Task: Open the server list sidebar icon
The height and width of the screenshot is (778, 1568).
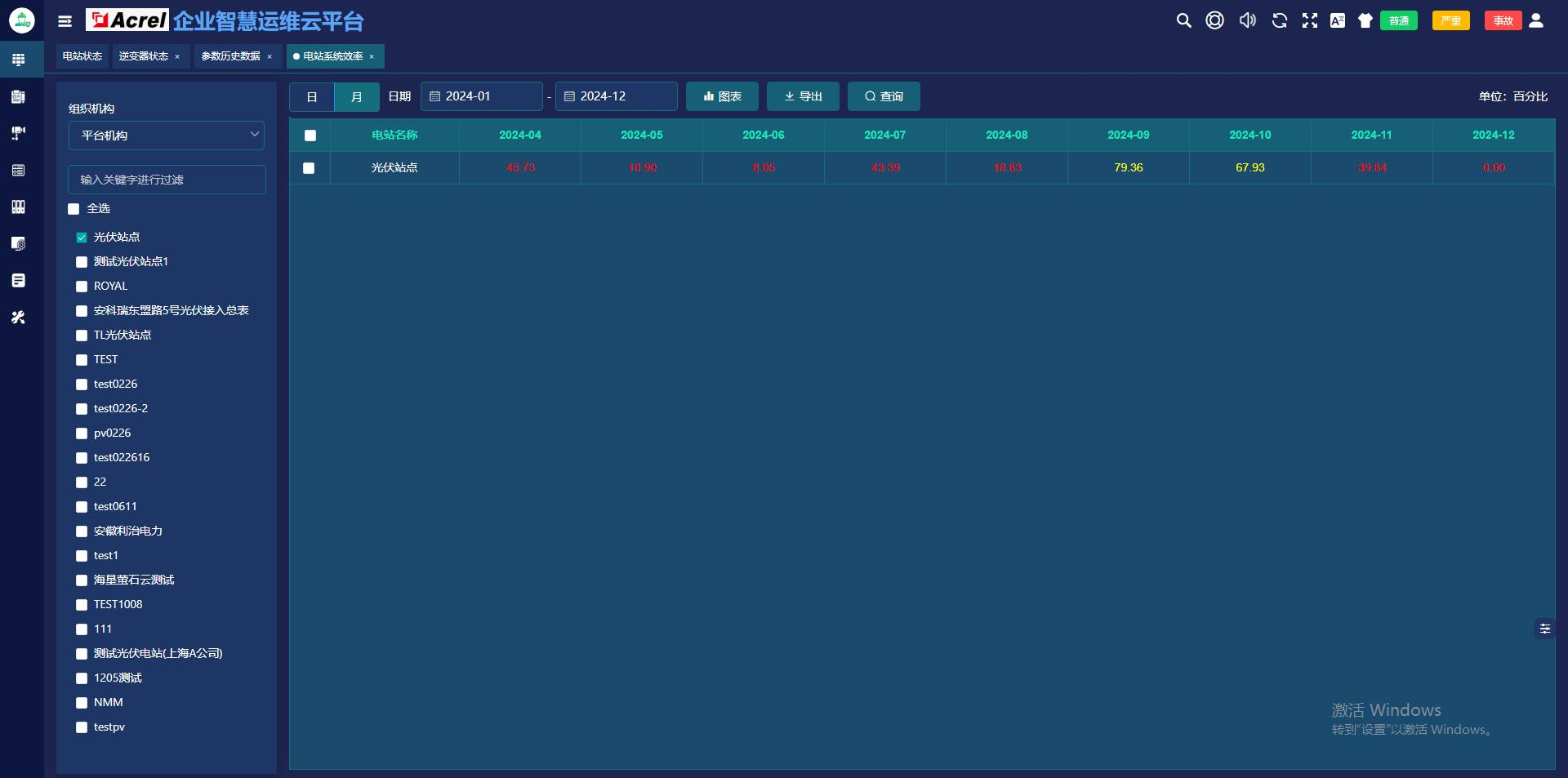Action: point(18,170)
